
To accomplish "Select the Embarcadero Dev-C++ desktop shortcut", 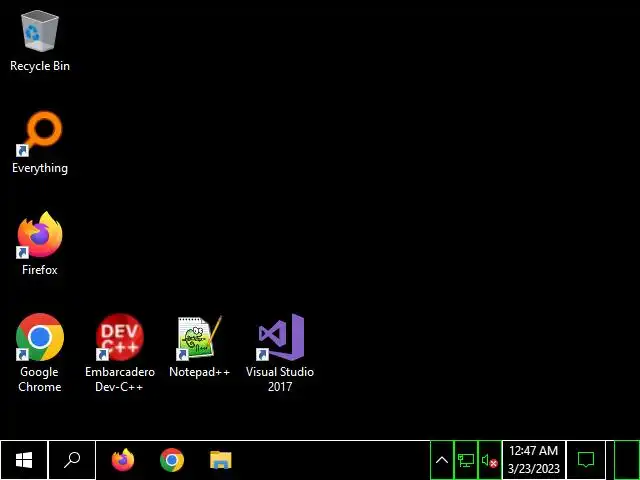I will (x=120, y=337).
